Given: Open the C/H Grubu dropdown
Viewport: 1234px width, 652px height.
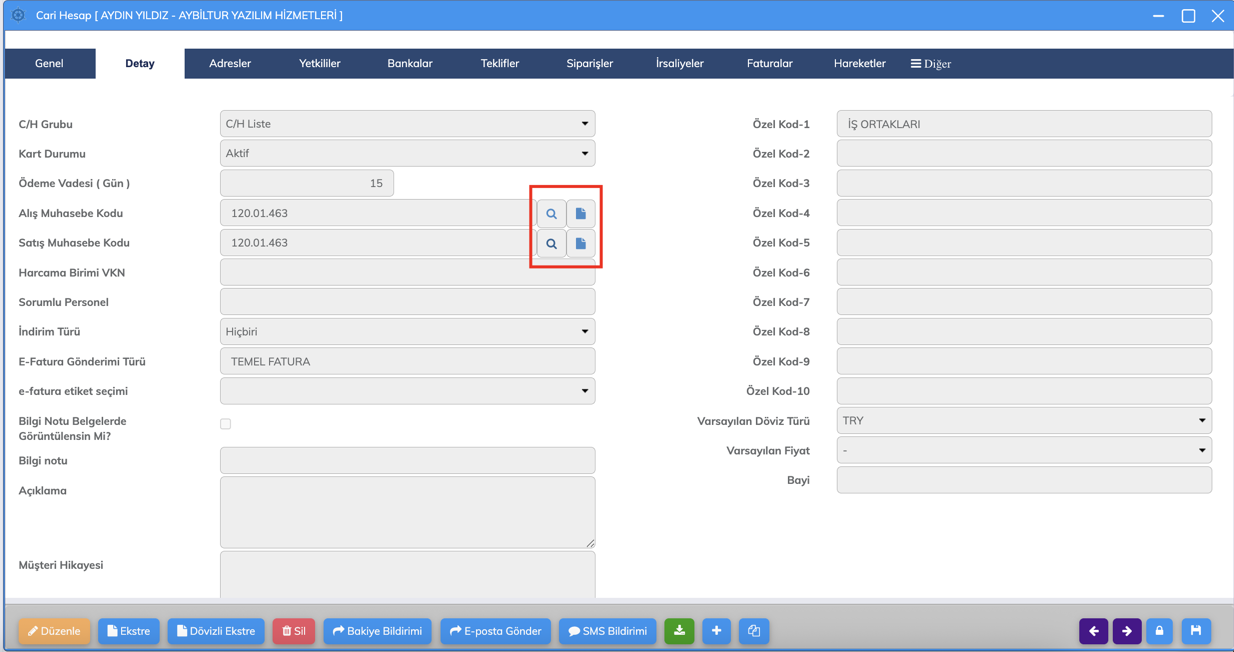Looking at the screenshot, I should [407, 124].
